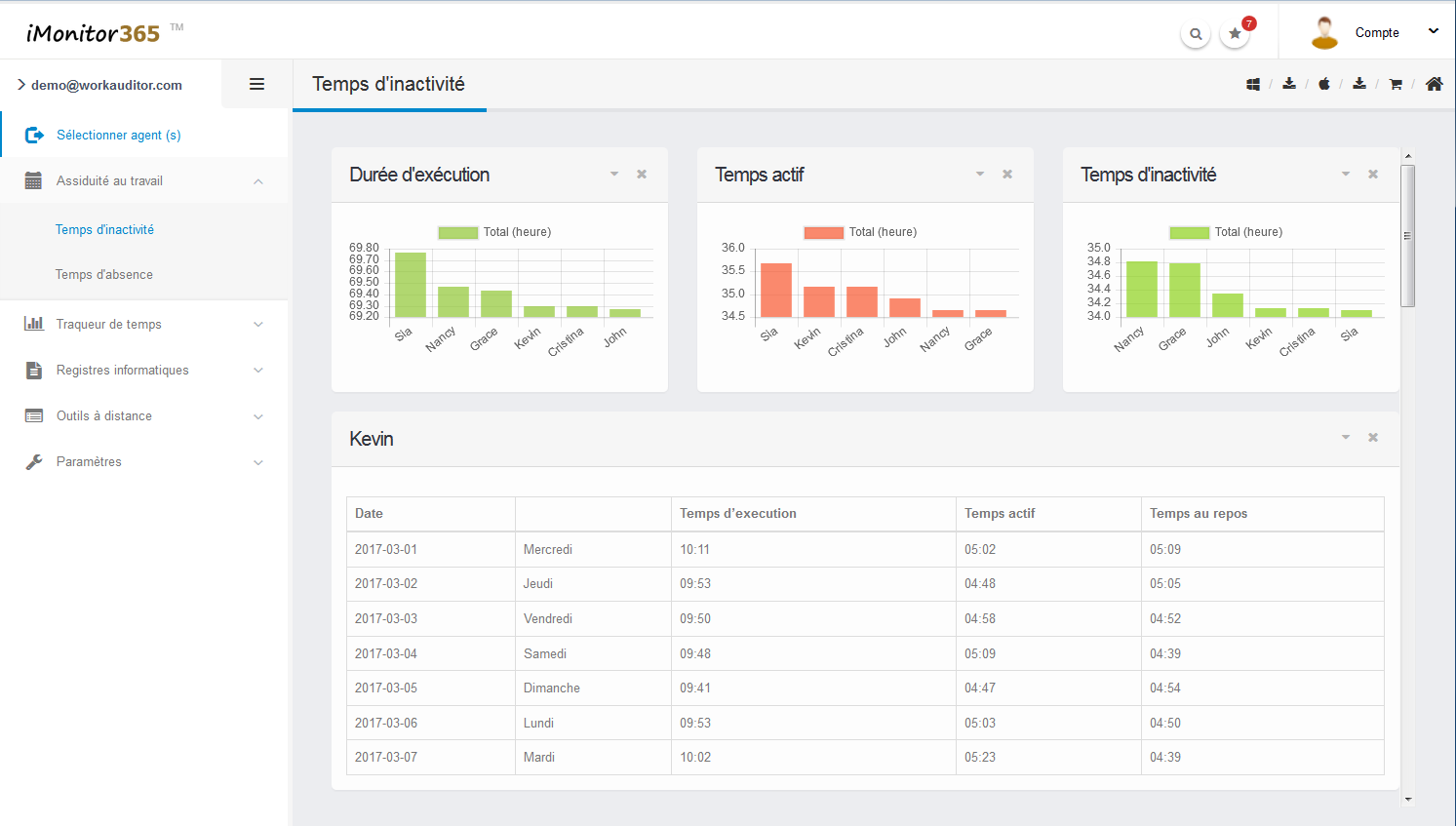
Task: Click download icon right of Windows logo
Action: click(1289, 85)
